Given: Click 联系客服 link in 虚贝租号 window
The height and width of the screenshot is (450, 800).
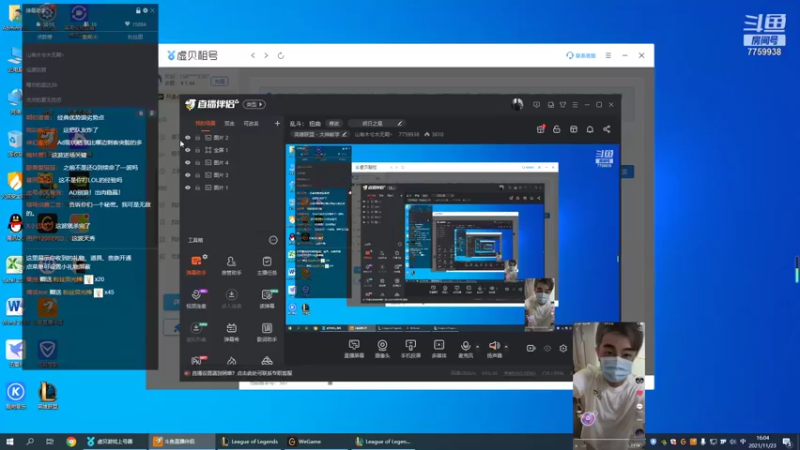Looking at the screenshot, I should 581,55.
